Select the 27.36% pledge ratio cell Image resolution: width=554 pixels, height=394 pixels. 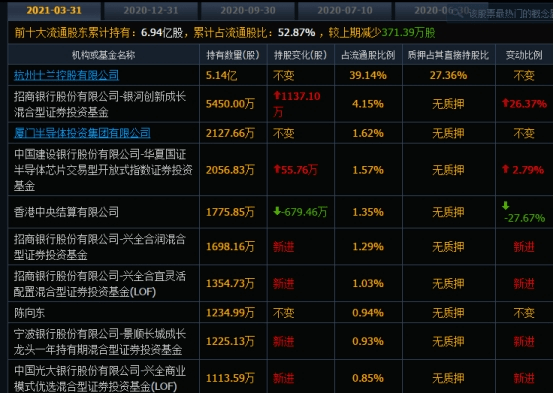[448, 75]
